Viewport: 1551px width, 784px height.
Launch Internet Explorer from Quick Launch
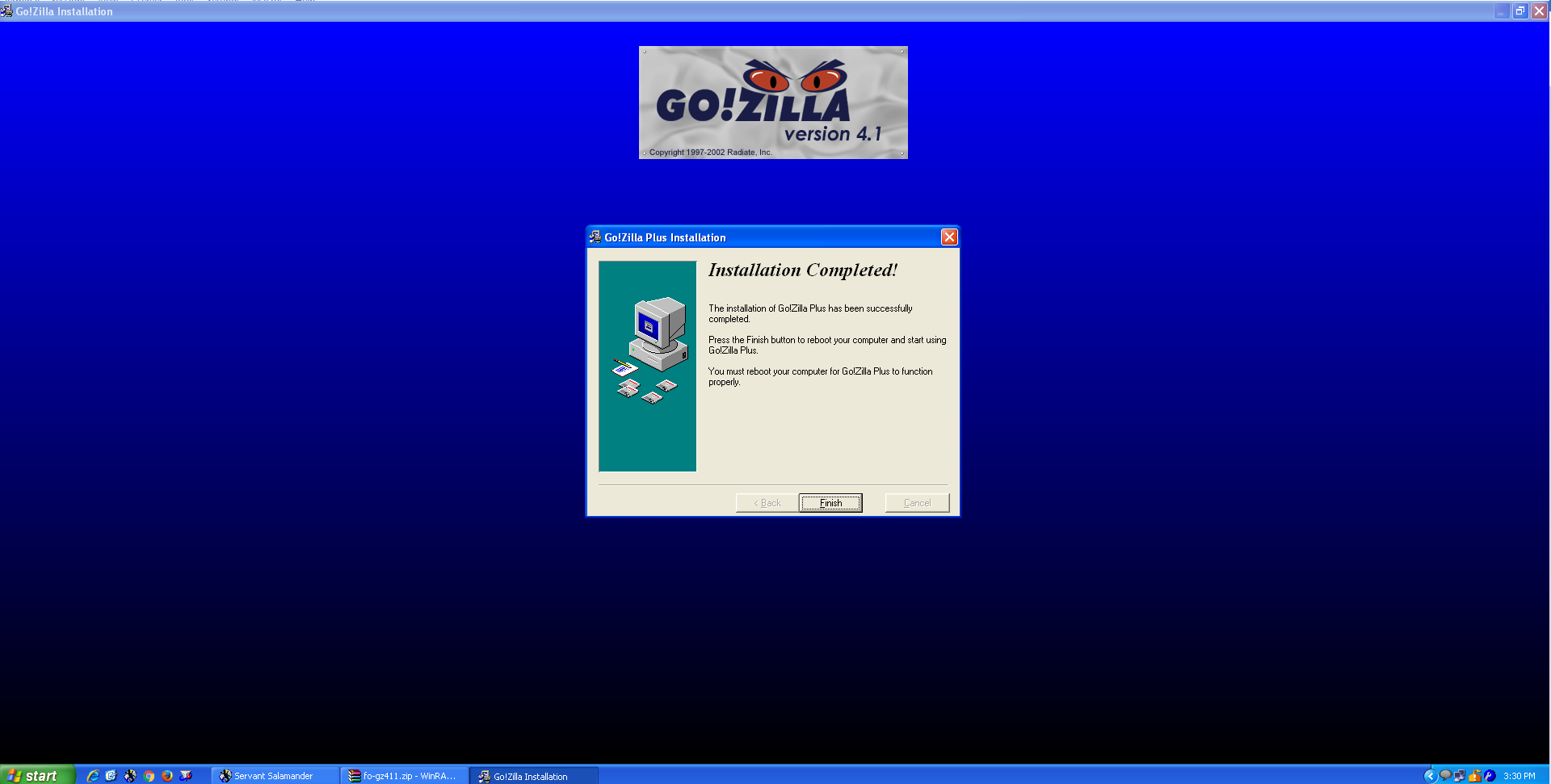click(x=93, y=776)
